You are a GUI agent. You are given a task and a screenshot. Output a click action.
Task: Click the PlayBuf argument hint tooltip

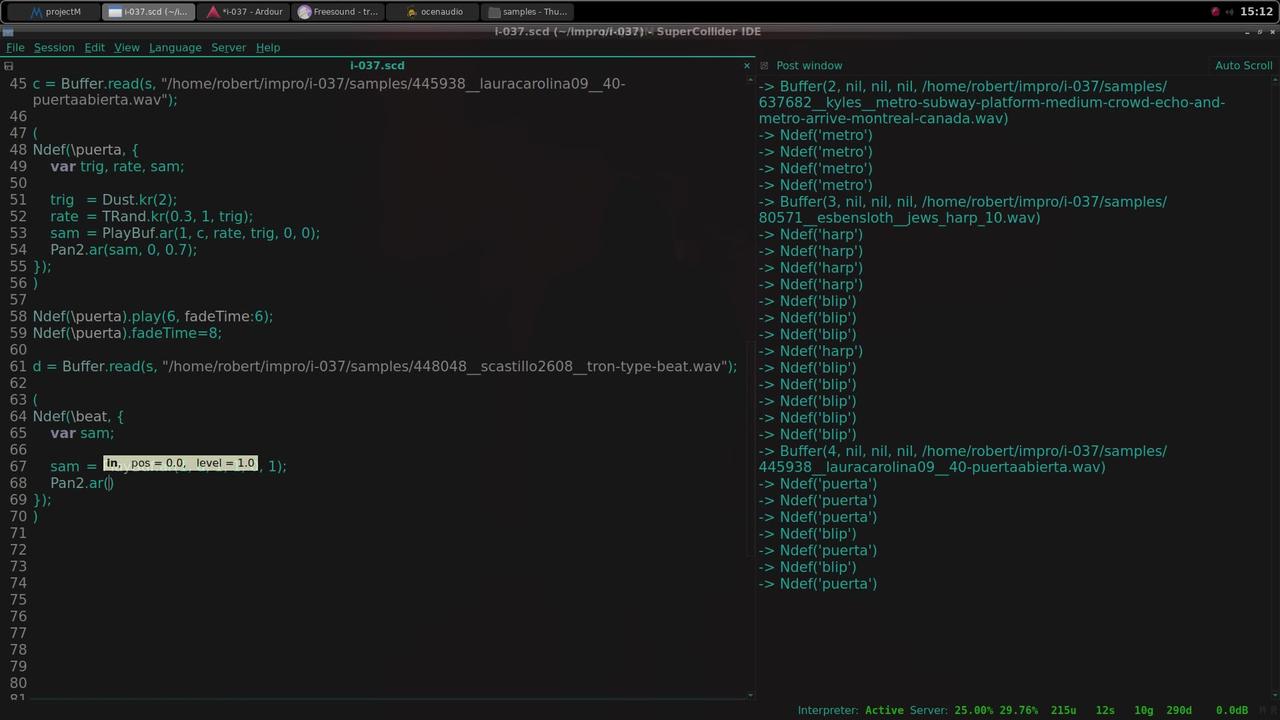pyautogui.click(x=180, y=463)
